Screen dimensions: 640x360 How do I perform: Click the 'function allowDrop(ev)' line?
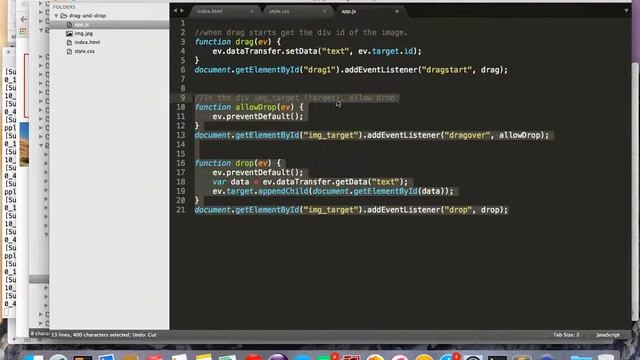(x=249, y=107)
